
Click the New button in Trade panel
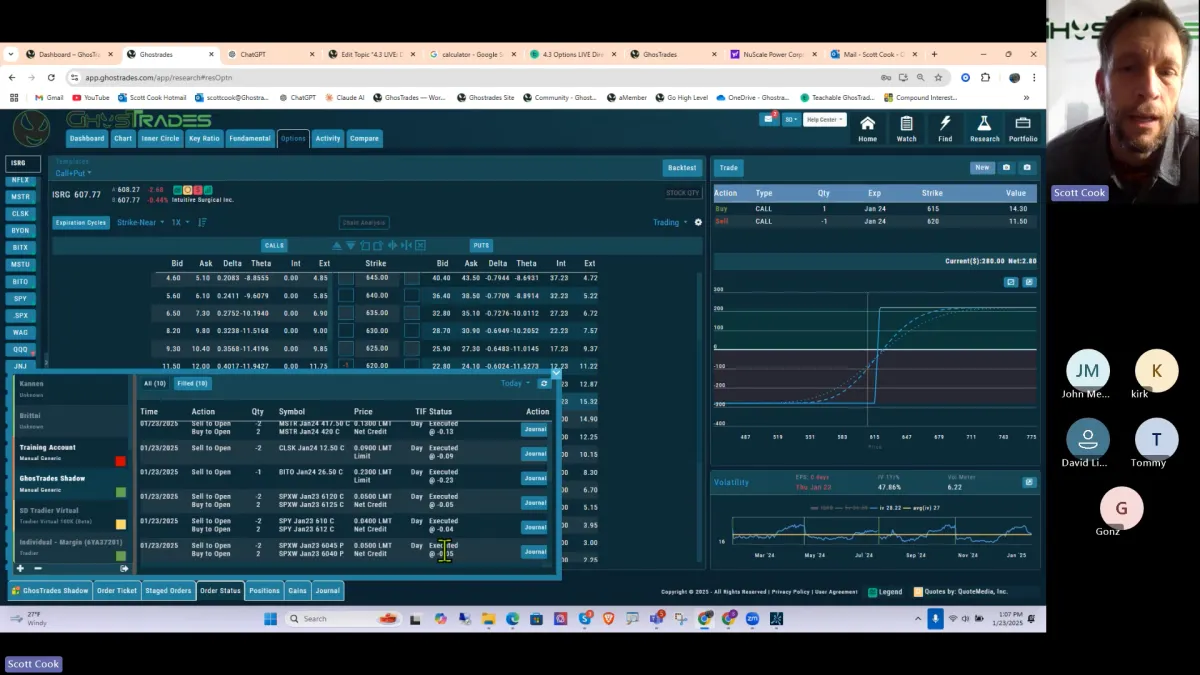(x=982, y=168)
